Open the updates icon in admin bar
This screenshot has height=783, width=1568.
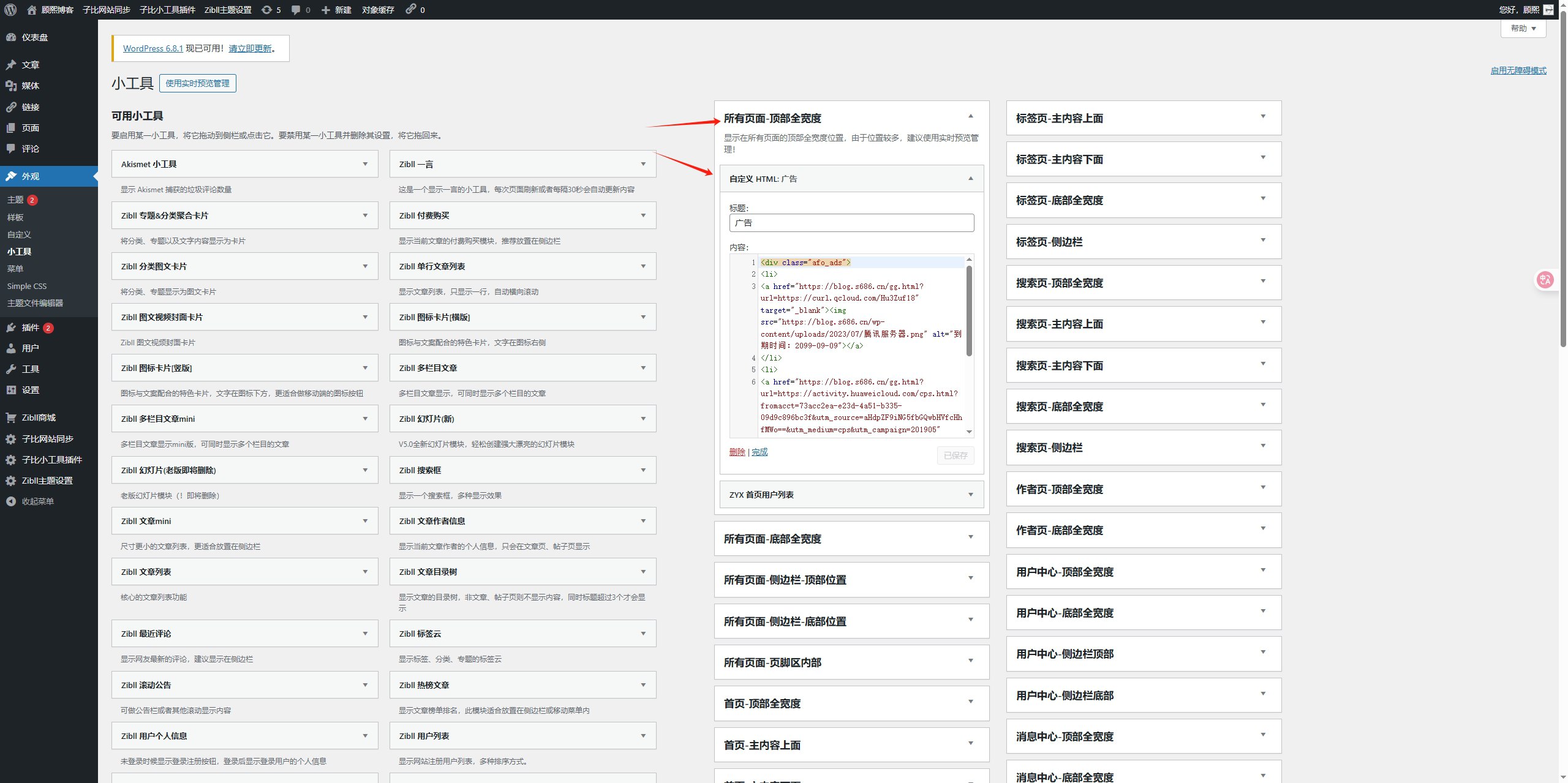point(267,10)
